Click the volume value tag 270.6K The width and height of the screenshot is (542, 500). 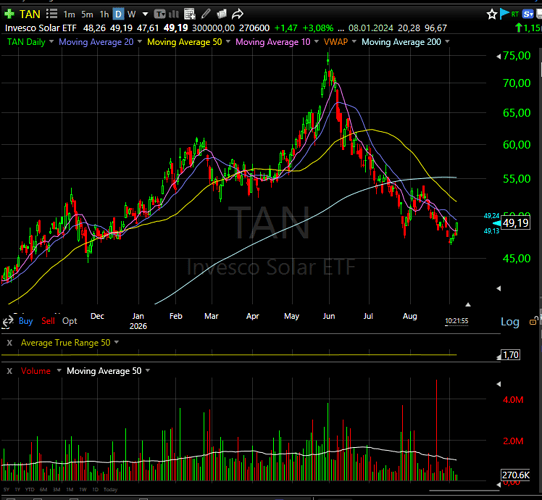tap(515, 475)
